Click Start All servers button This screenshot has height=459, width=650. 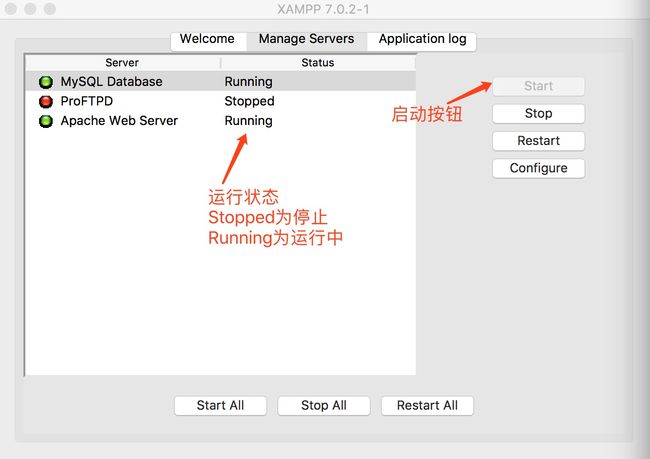[221, 406]
